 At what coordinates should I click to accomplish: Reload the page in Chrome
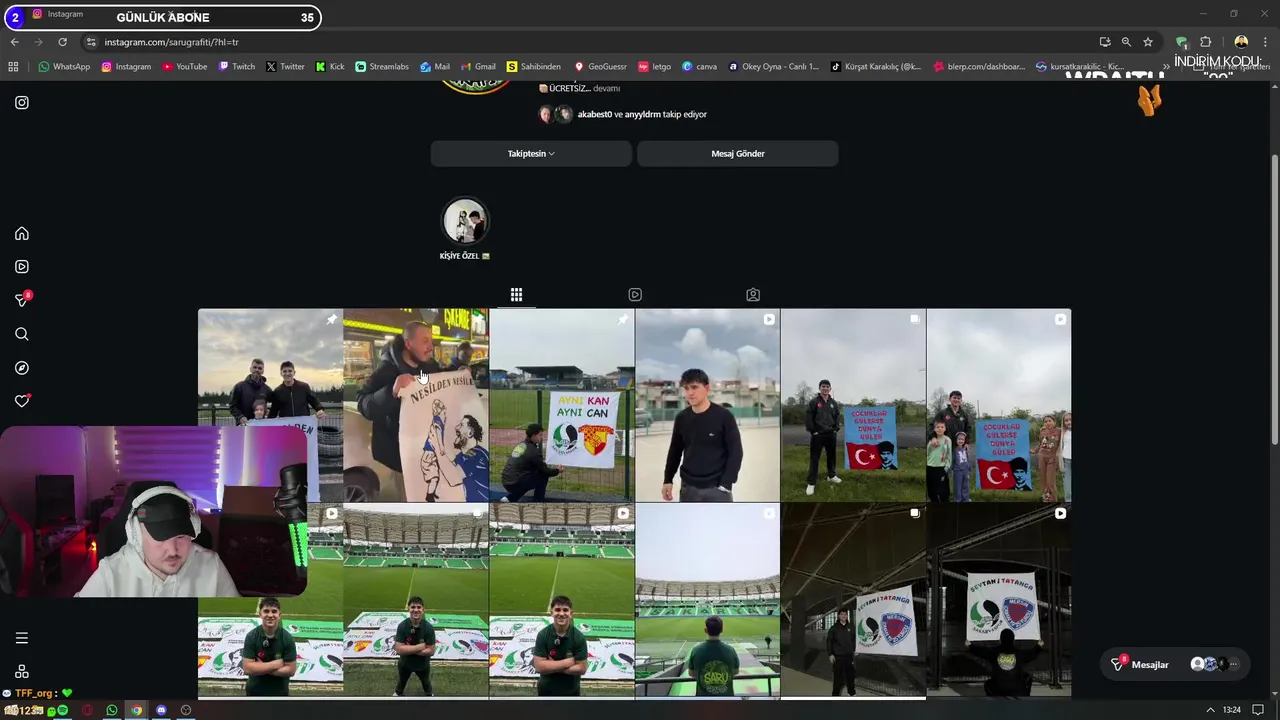point(62,42)
